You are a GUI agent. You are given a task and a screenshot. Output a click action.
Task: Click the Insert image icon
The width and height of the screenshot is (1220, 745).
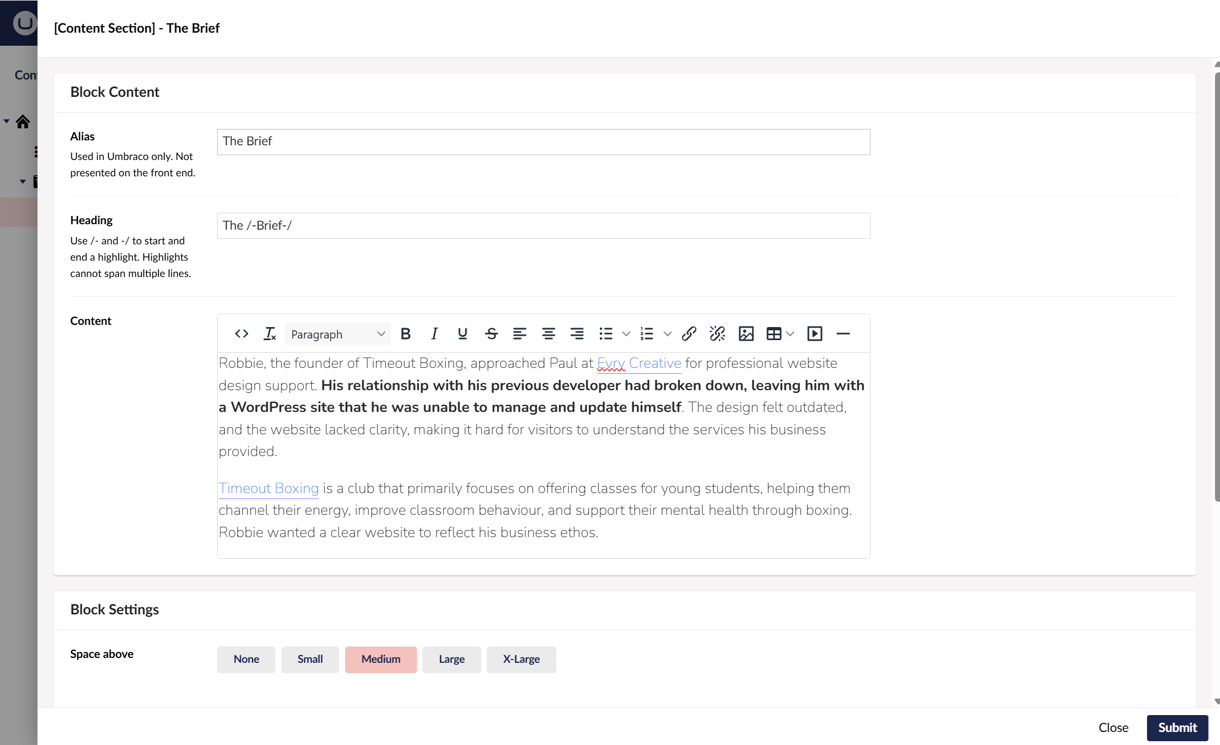point(746,333)
